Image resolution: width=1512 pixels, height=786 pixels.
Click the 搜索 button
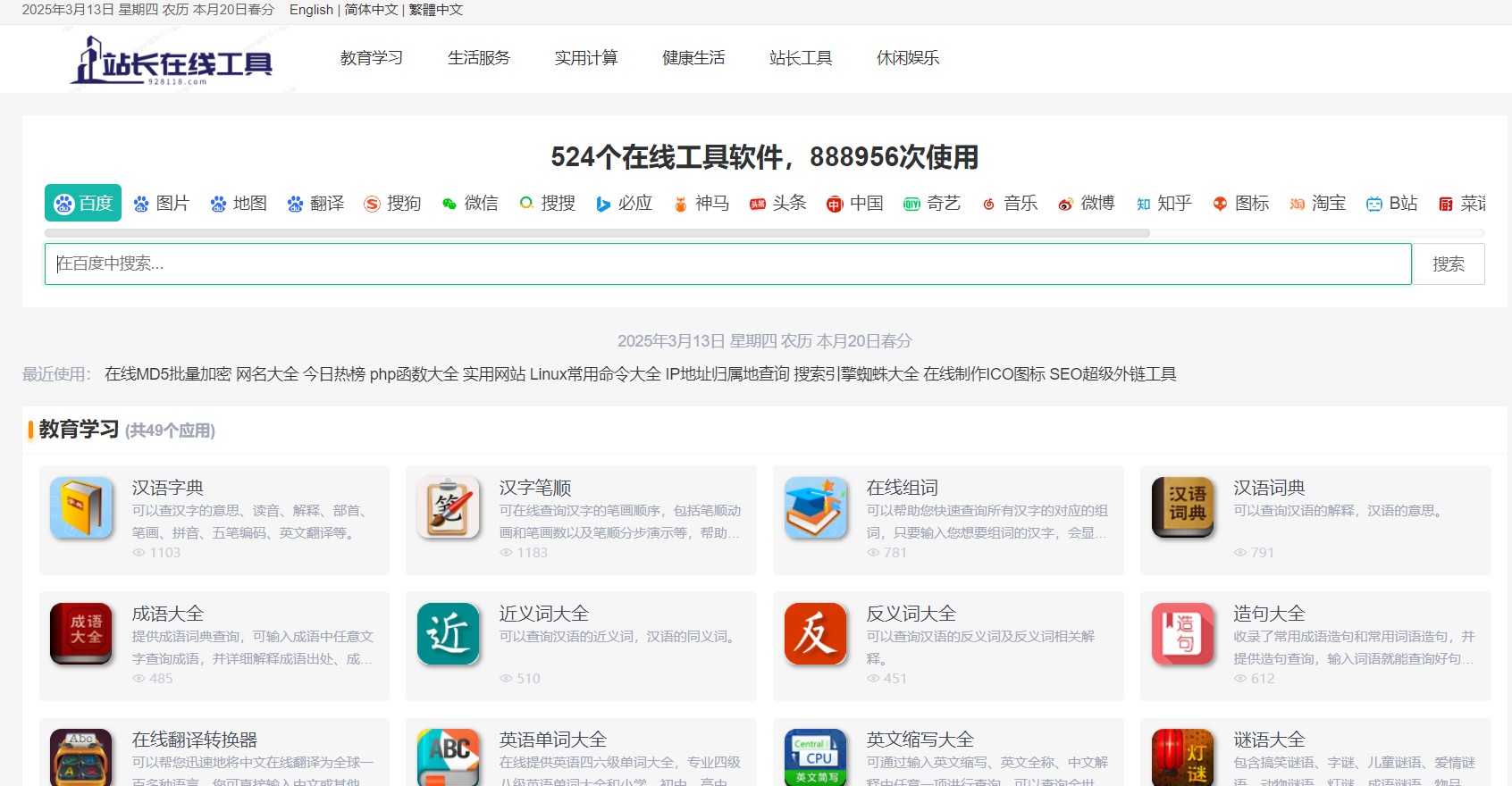[x=1449, y=264]
